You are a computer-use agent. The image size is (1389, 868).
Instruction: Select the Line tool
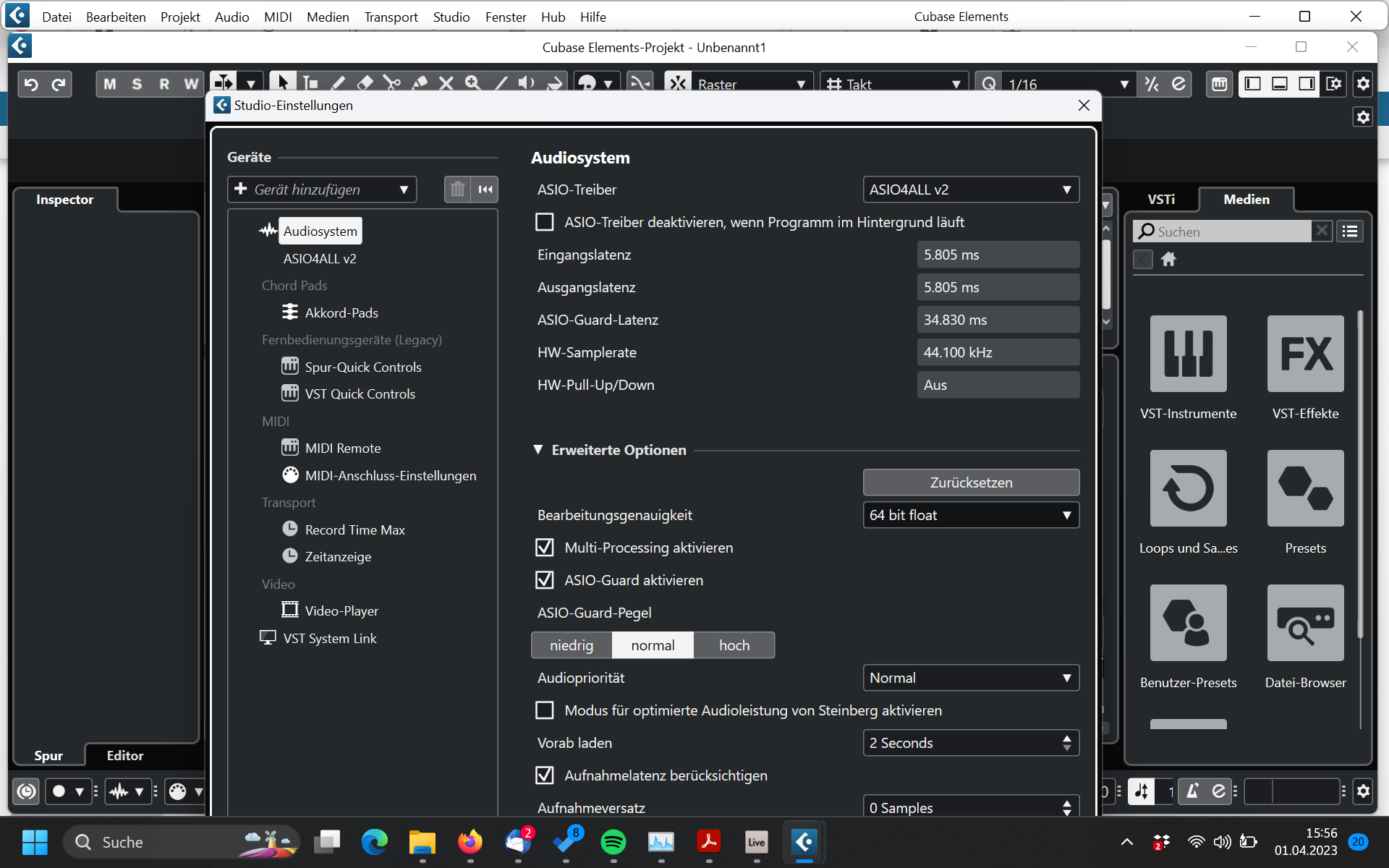coord(501,84)
